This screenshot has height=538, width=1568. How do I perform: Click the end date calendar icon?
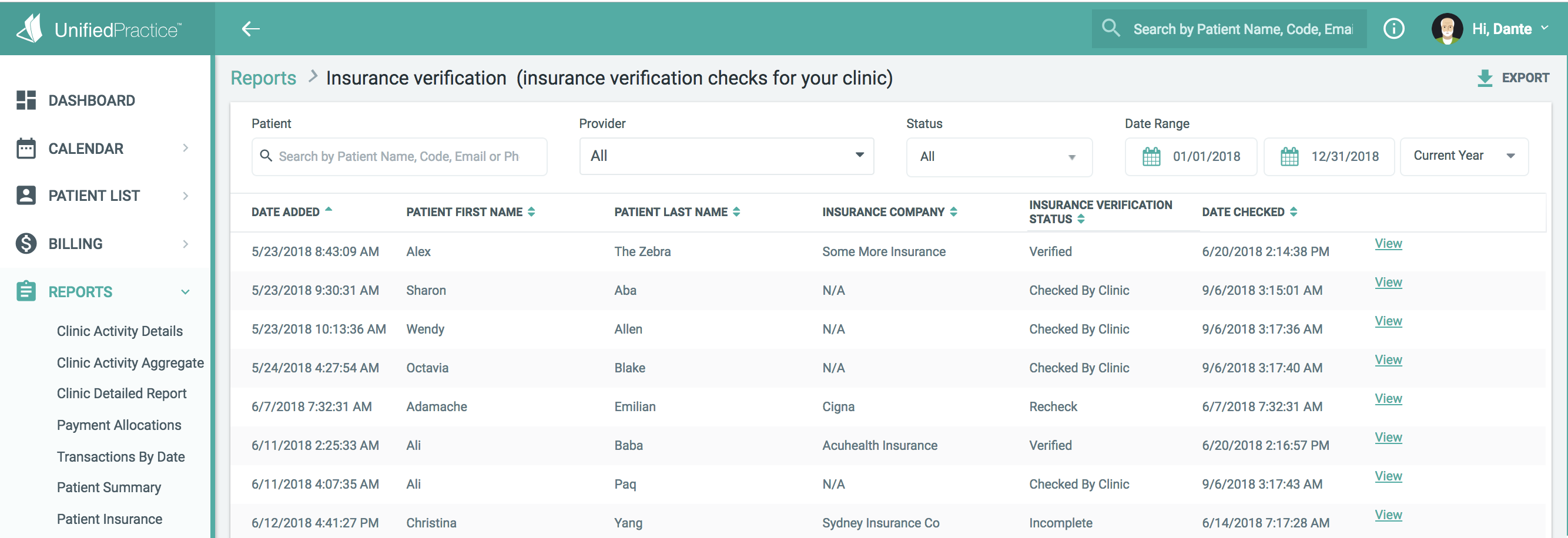1289,156
